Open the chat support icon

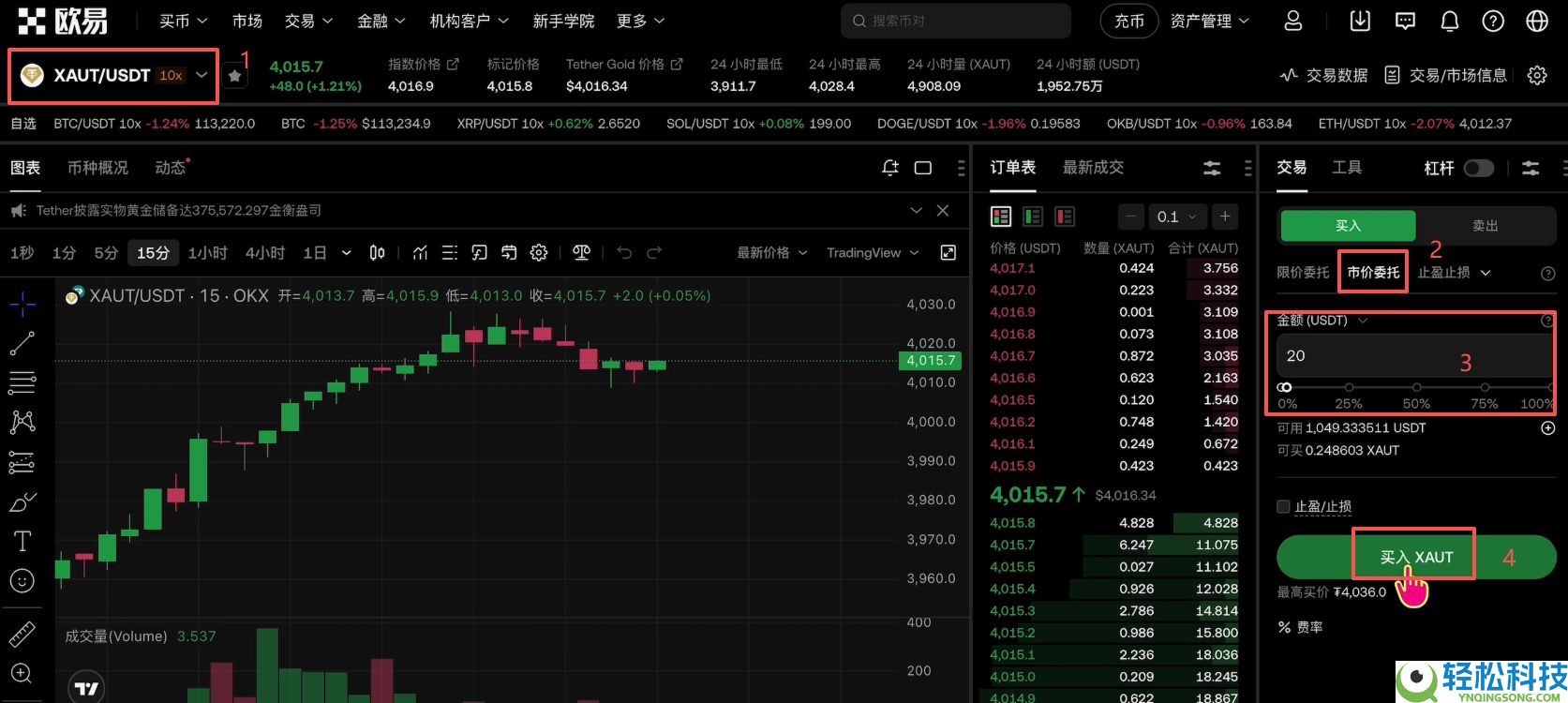coord(1405,21)
